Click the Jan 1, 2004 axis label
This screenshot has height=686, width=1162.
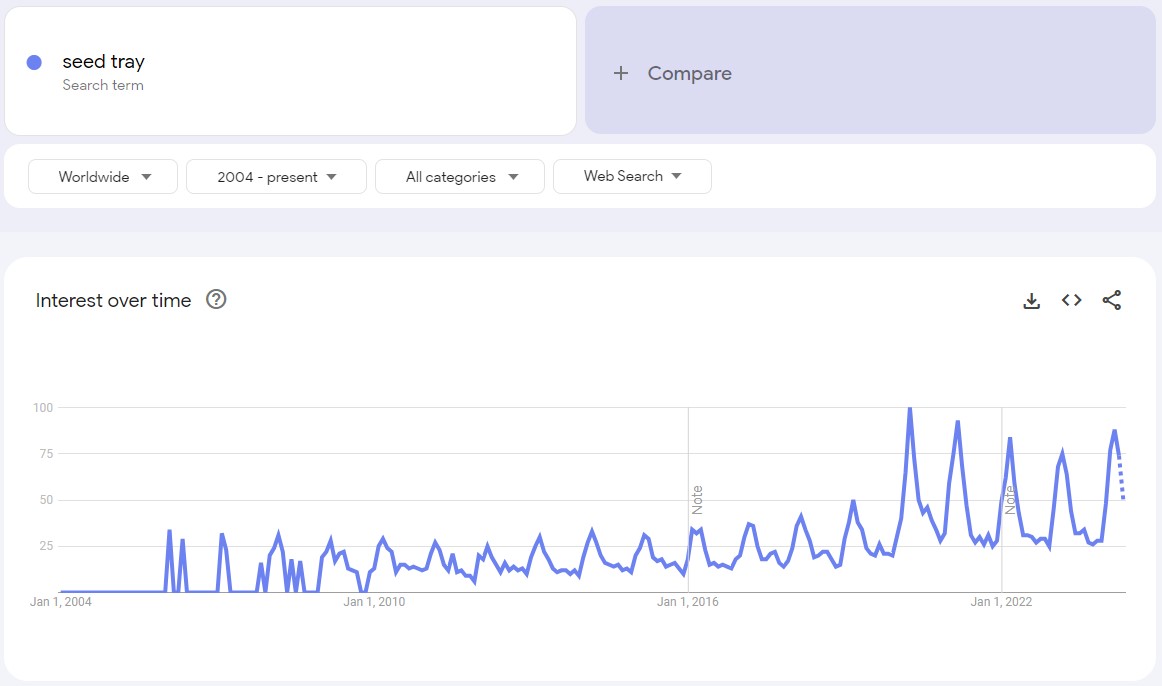click(62, 602)
